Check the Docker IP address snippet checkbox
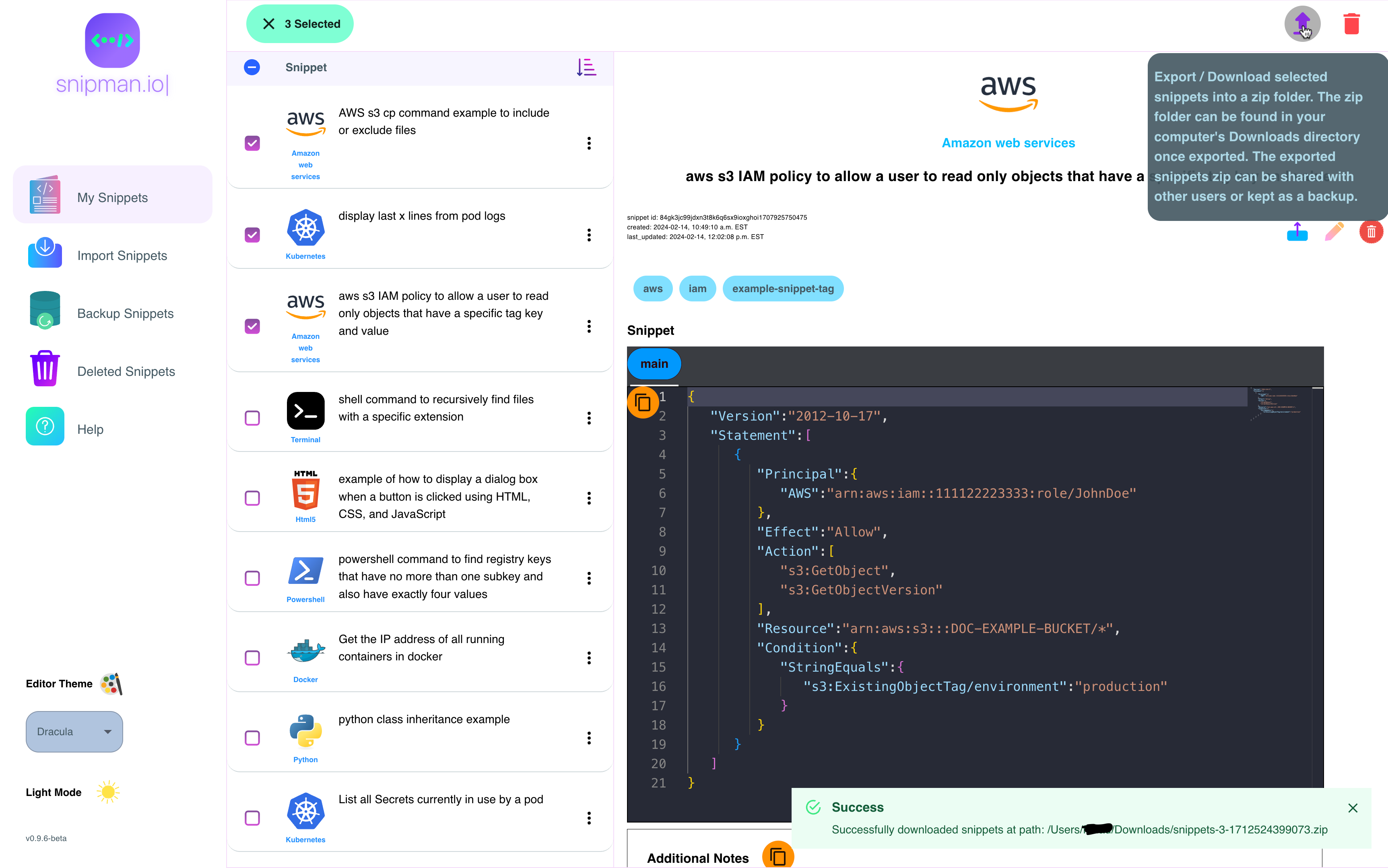Viewport: 1388px width, 868px height. tap(252, 658)
